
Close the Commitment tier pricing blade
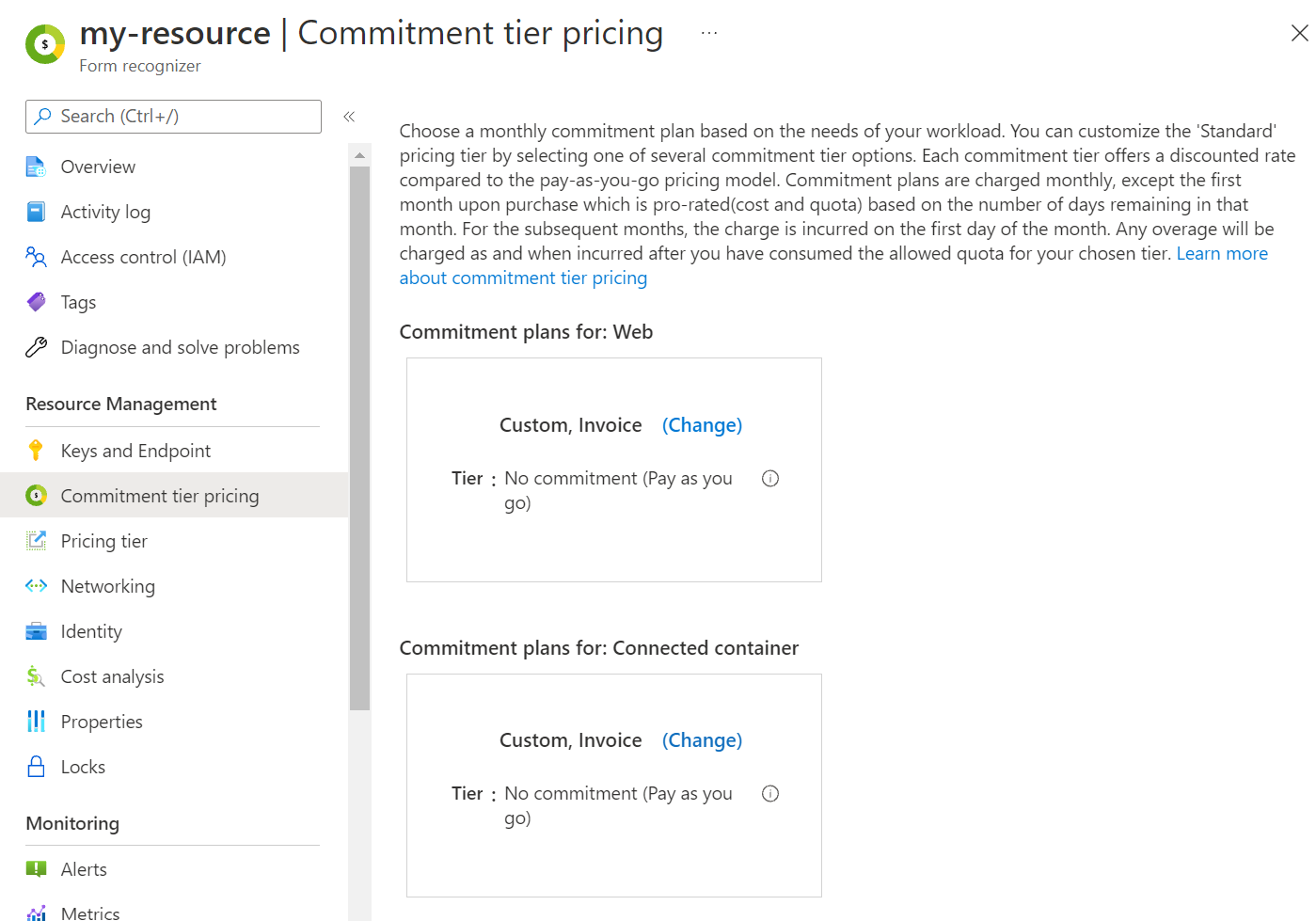[1299, 33]
